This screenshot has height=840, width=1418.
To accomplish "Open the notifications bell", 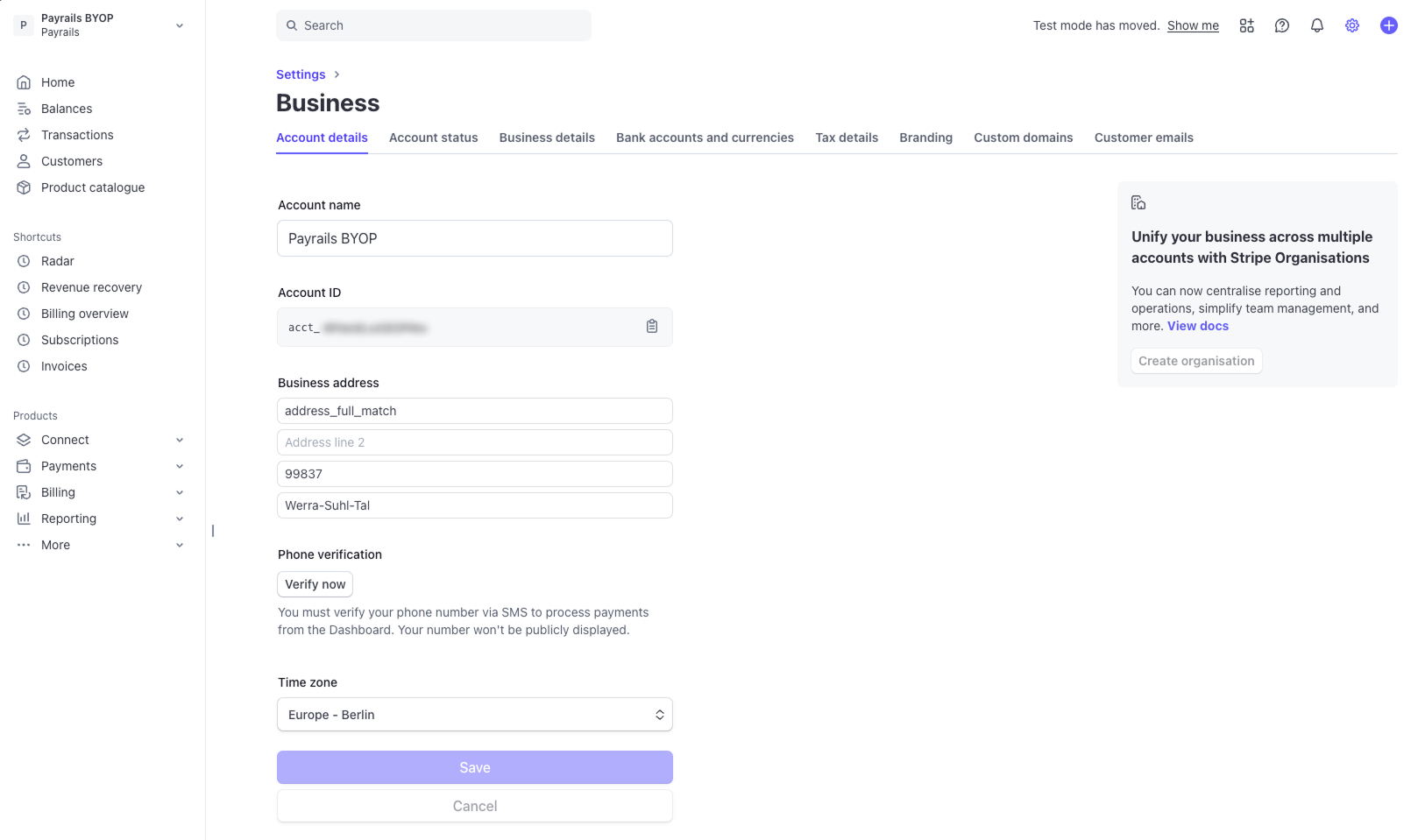I will pyautogui.click(x=1316, y=25).
